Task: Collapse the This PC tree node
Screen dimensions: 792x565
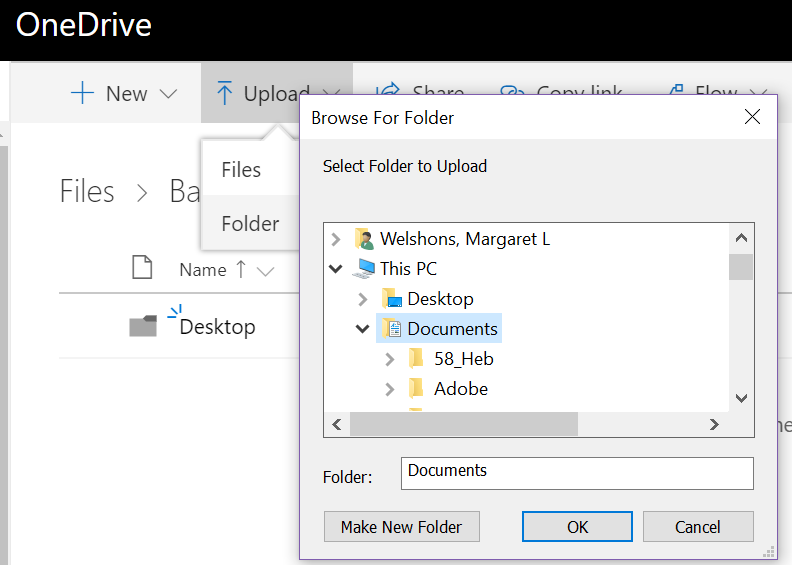Action: click(x=336, y=269)
